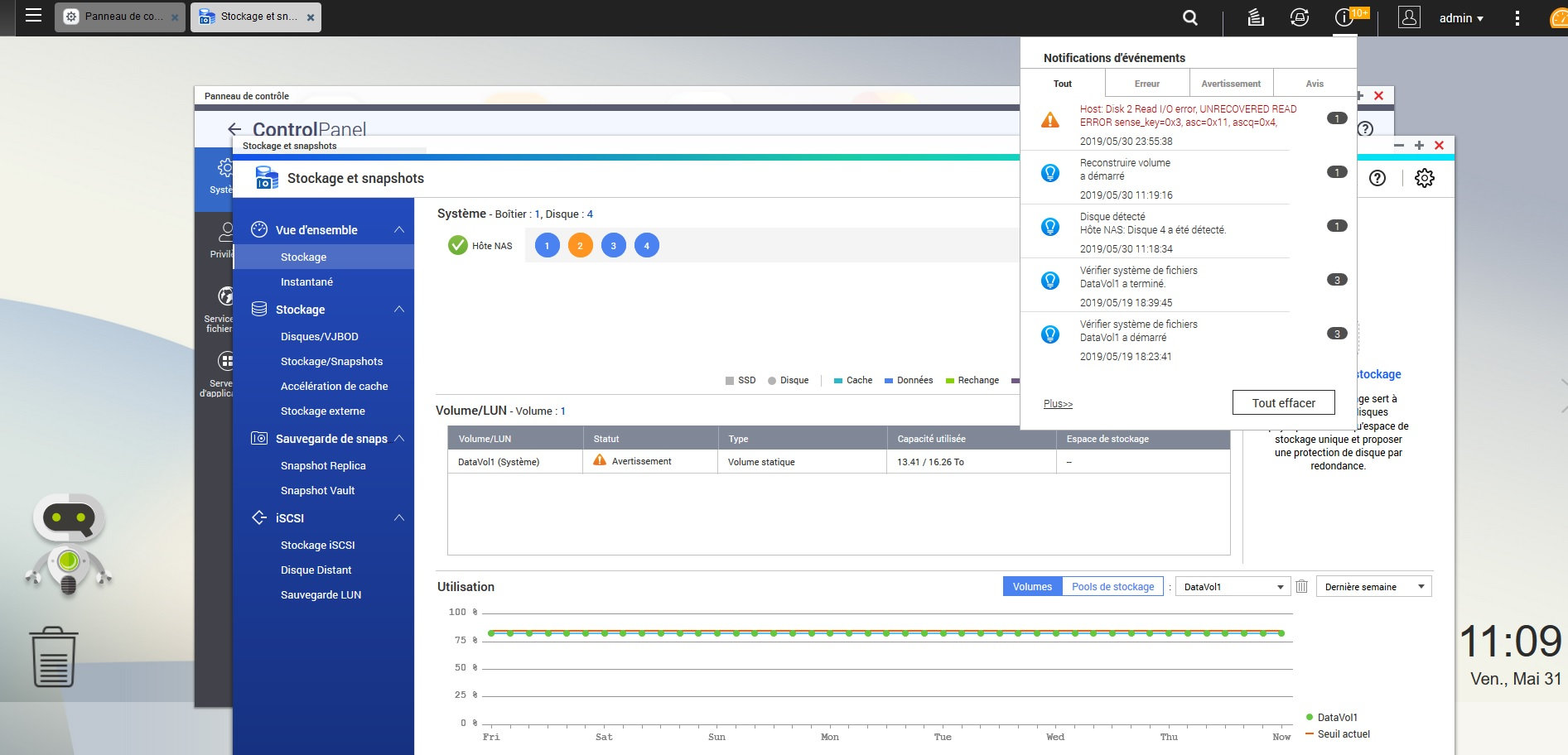Open Storage and snapshots settings gear
Viewport: 1568px width, 755px height.
(x=1424, y=178)
